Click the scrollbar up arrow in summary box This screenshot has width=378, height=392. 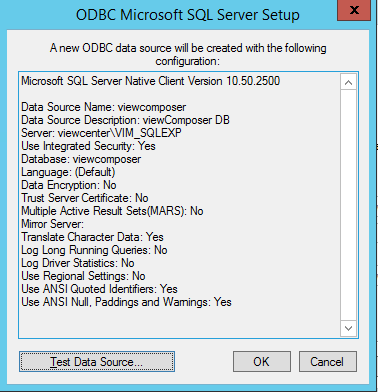(x=348, y=82)
